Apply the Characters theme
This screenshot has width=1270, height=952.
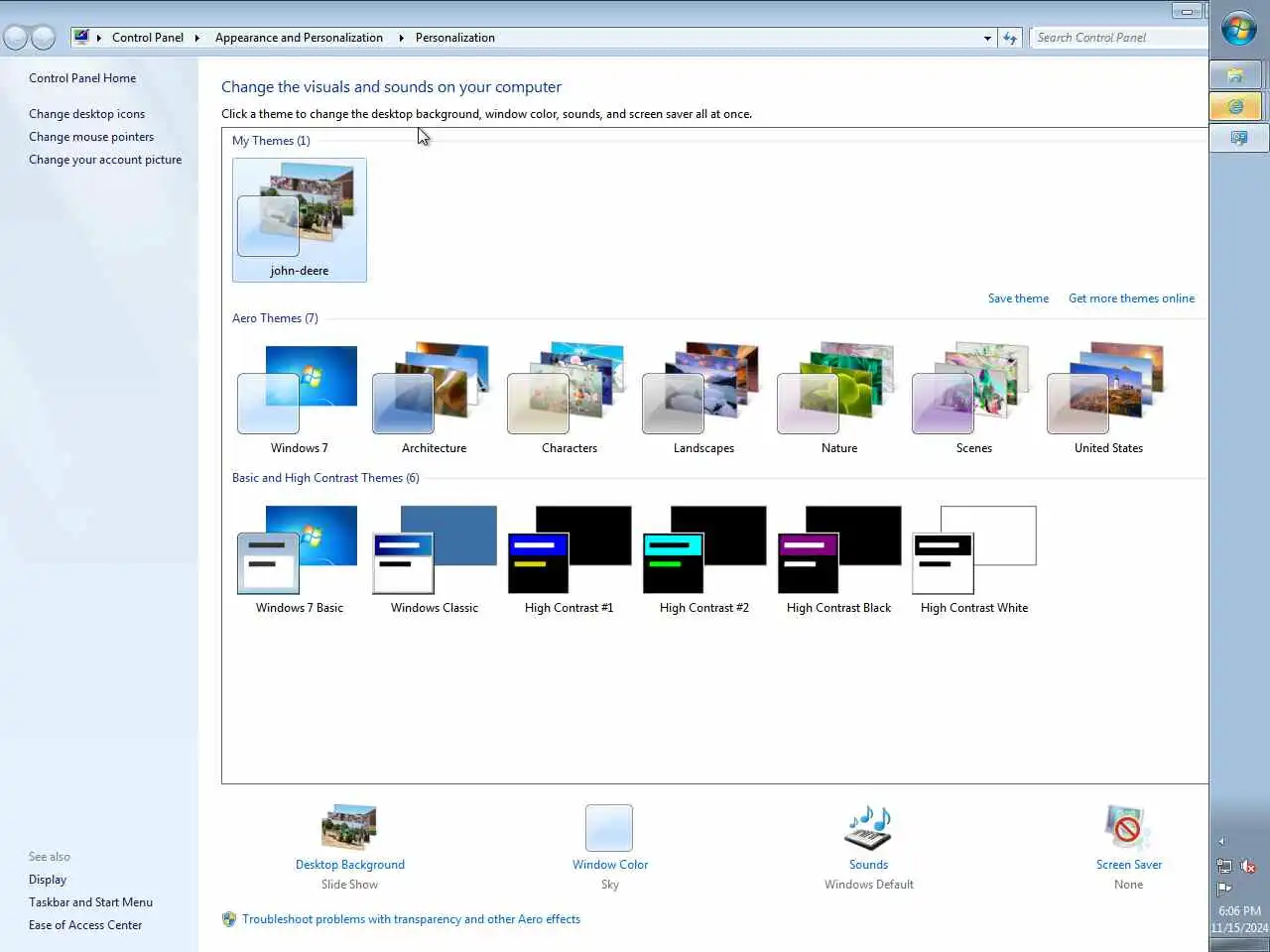click(x=570, y=399)
